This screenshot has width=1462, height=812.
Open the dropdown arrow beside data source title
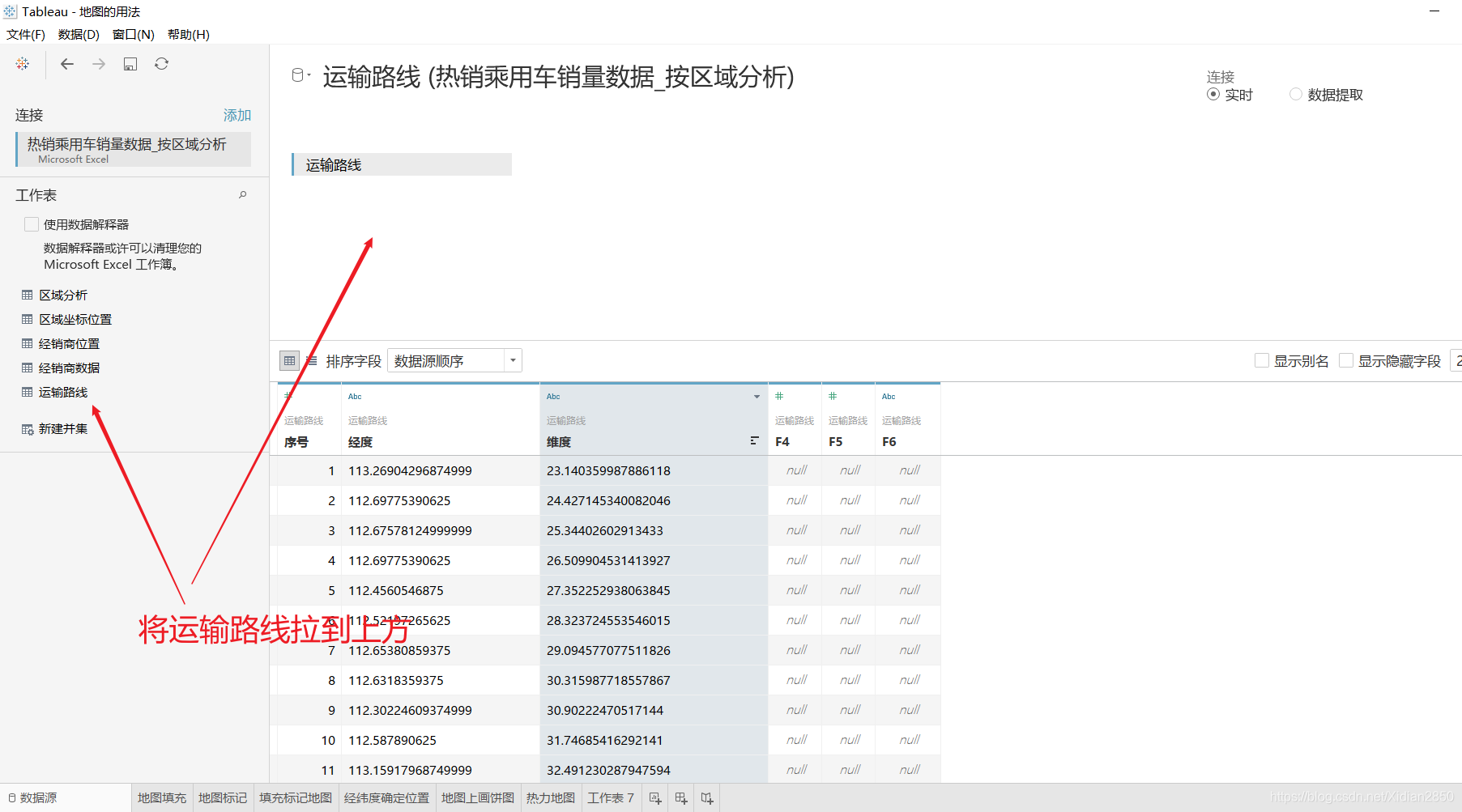tap(309, 75)
